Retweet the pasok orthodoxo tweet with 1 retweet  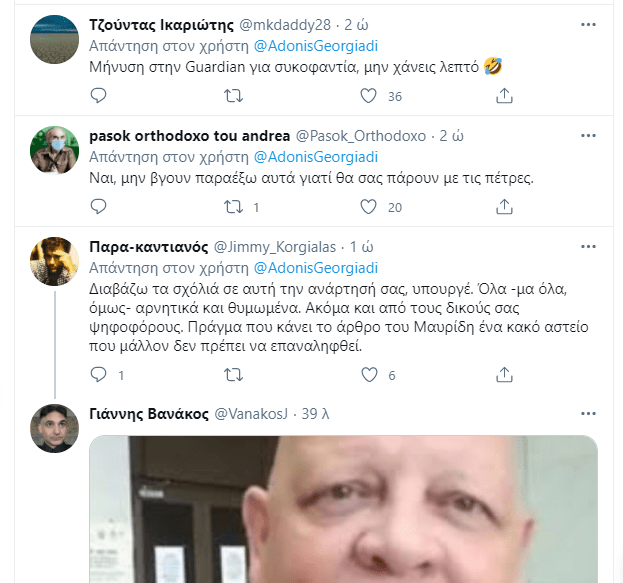click(x=233, y=207)
